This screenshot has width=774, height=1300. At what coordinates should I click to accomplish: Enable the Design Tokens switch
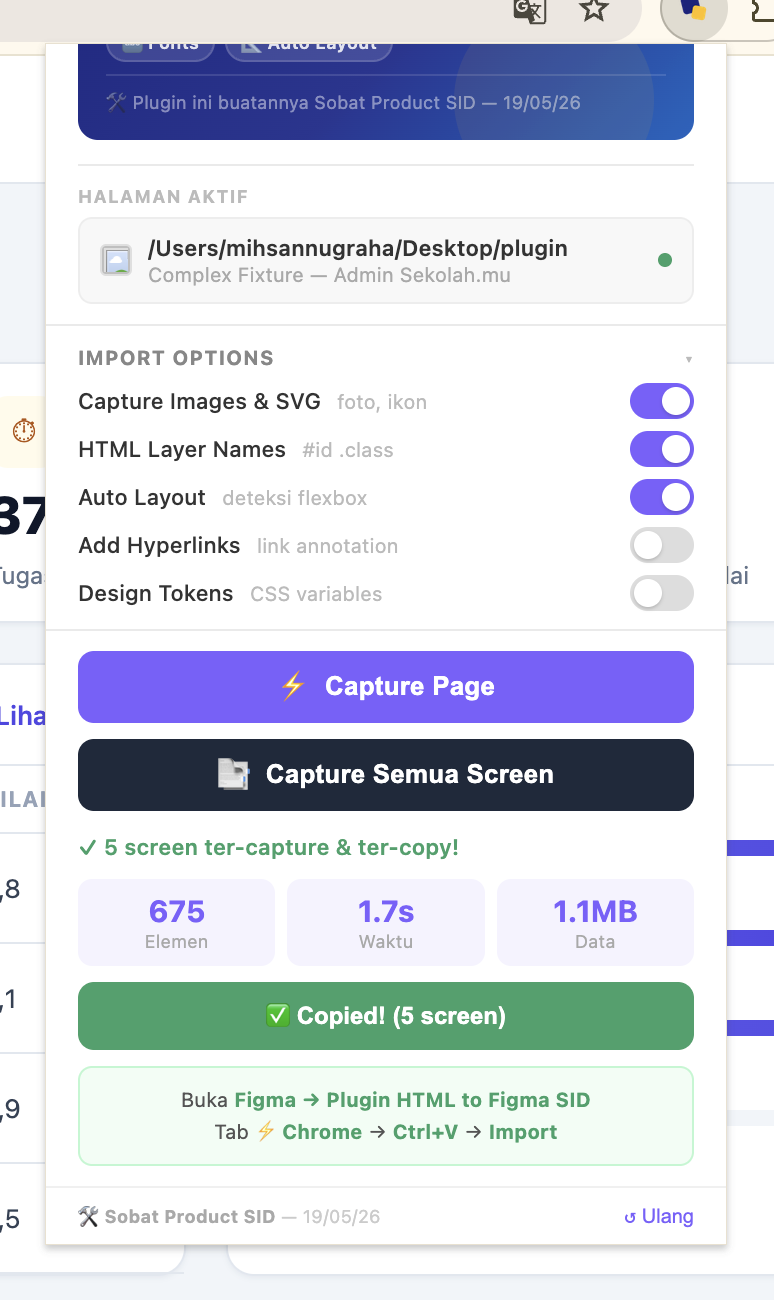661,593
